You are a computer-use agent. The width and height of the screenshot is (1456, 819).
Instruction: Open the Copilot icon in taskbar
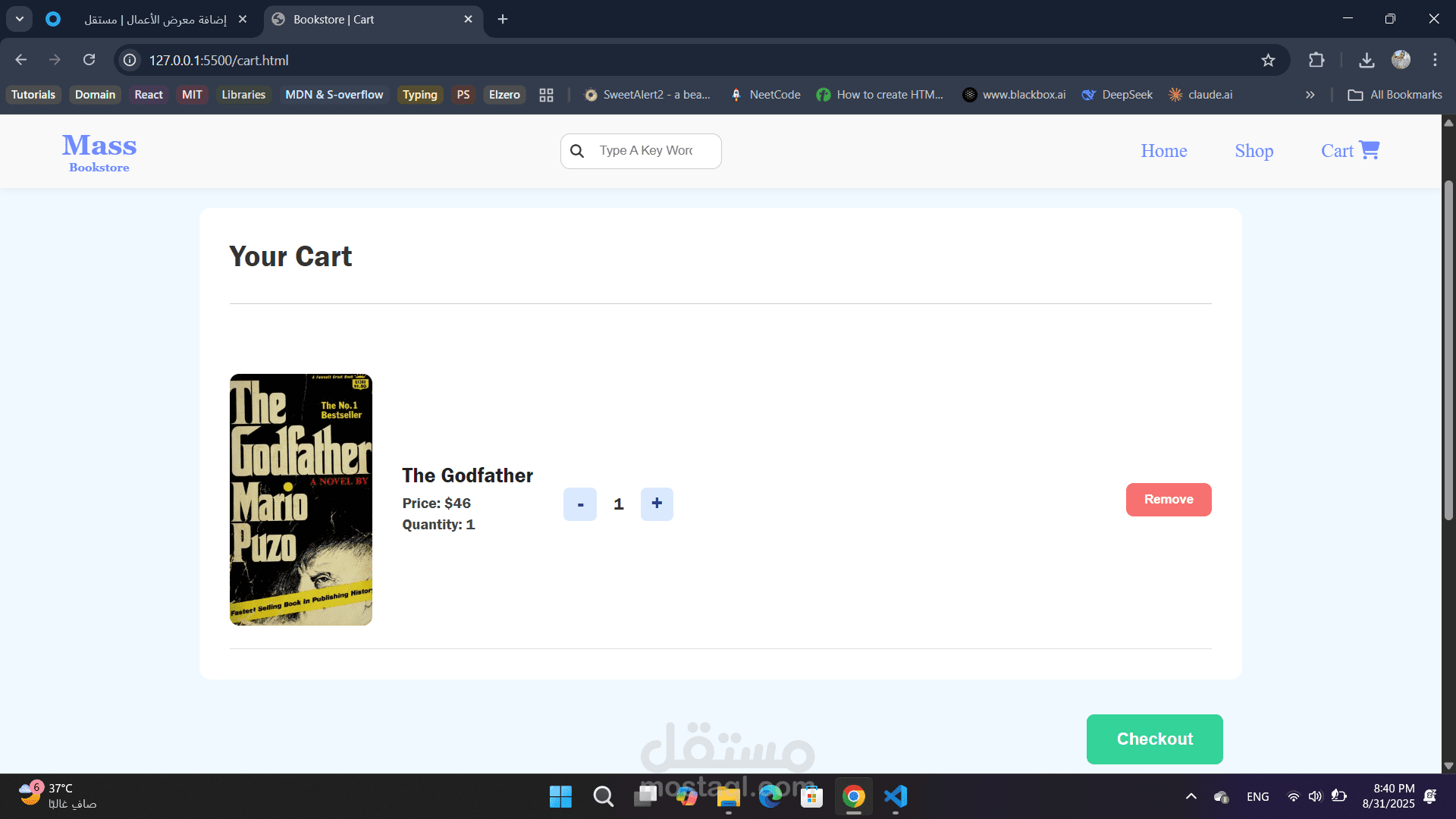[686, 796]
